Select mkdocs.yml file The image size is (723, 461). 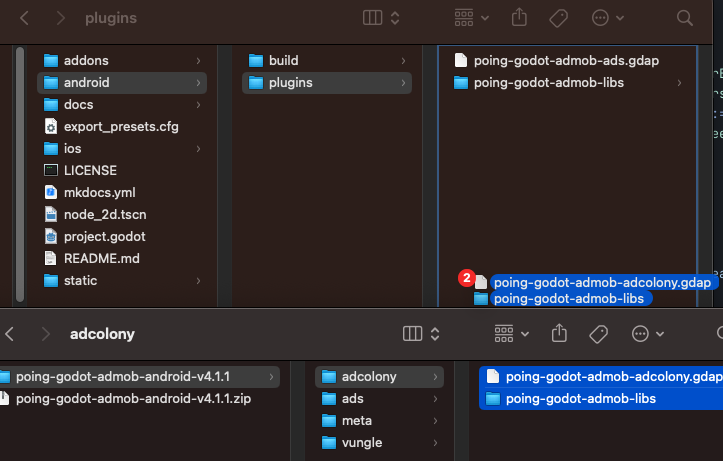122,192
